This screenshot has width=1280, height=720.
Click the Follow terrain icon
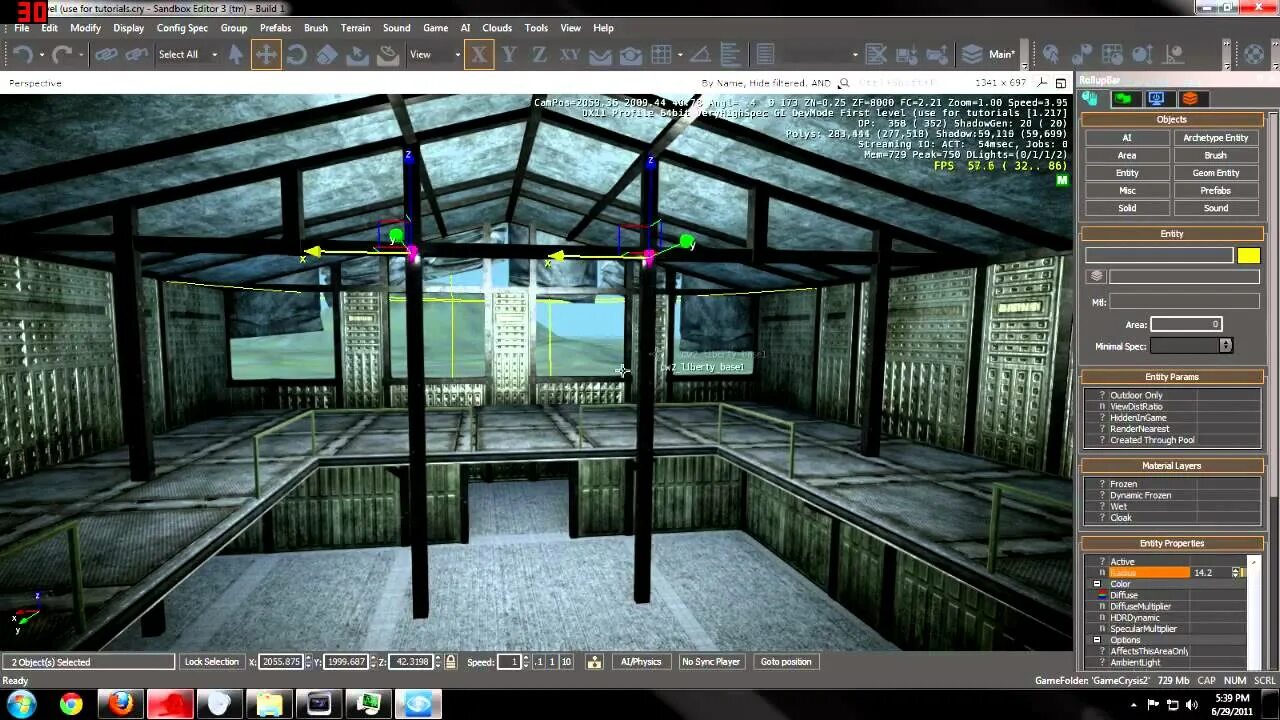point(600,54)
